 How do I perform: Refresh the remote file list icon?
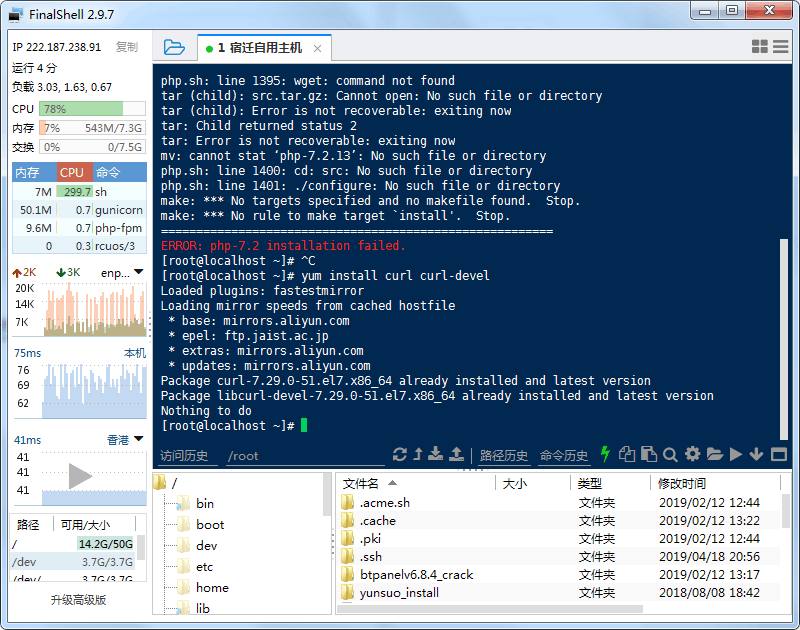400,454
